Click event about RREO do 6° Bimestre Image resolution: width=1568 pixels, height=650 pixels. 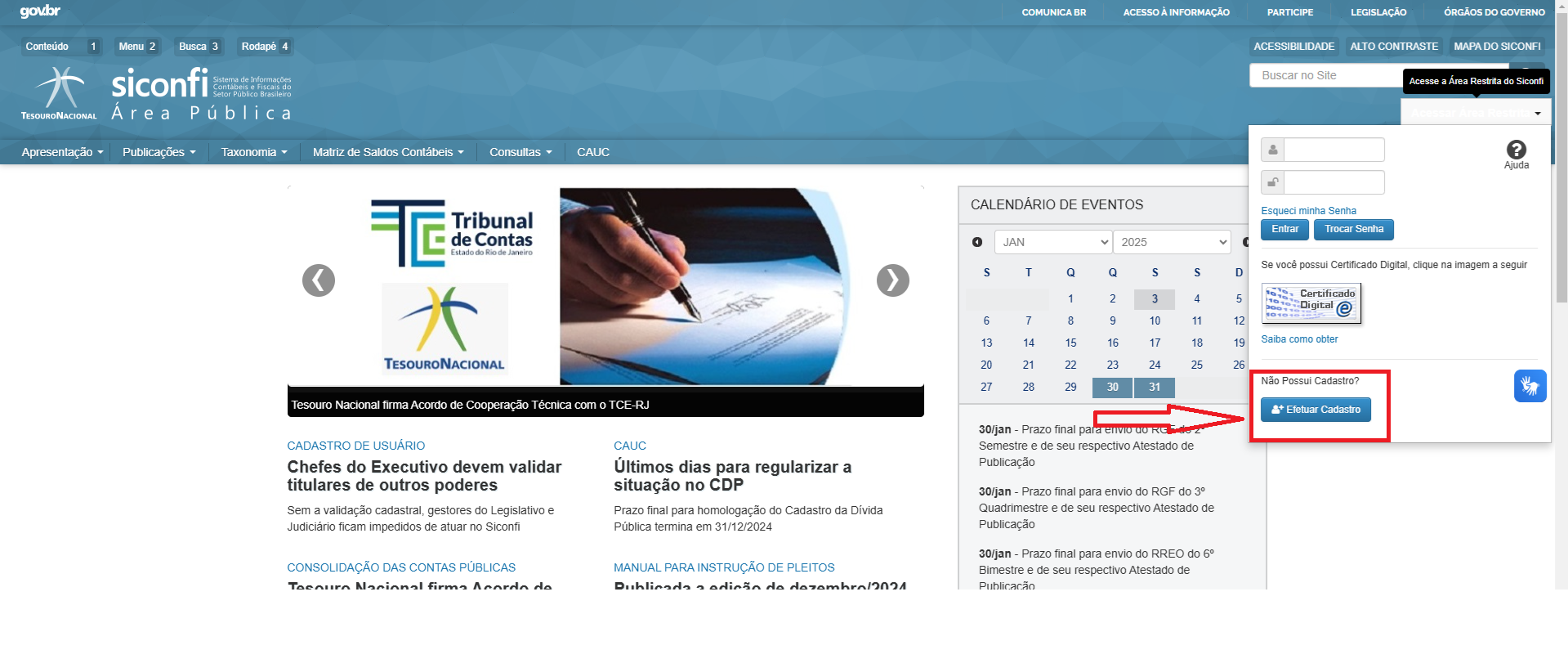tap(1097, 569)
